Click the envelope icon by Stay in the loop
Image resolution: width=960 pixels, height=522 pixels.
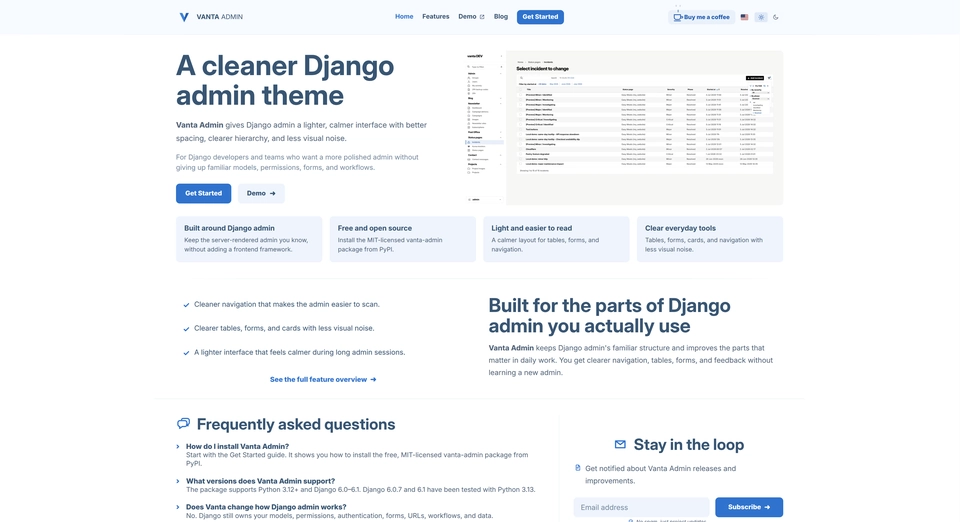620,444
